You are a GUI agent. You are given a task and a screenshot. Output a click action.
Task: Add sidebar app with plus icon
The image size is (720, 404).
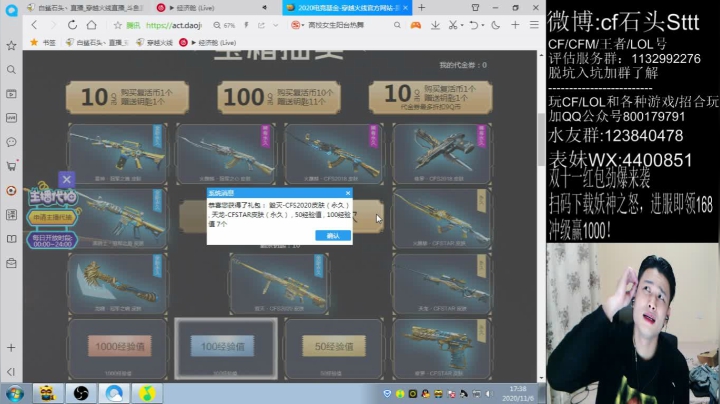pyautogui.click(x=11, y=348)
